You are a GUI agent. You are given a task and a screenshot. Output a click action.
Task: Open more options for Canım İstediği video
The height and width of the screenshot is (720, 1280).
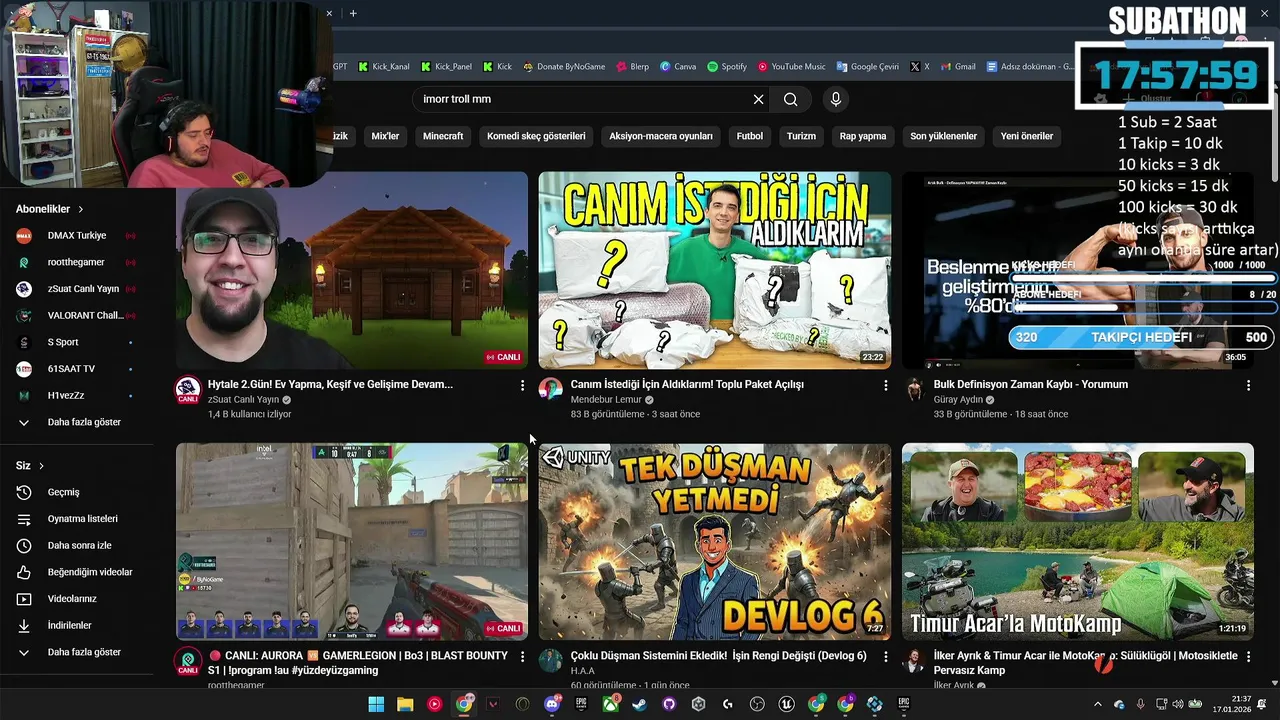[x=885, y=385]
